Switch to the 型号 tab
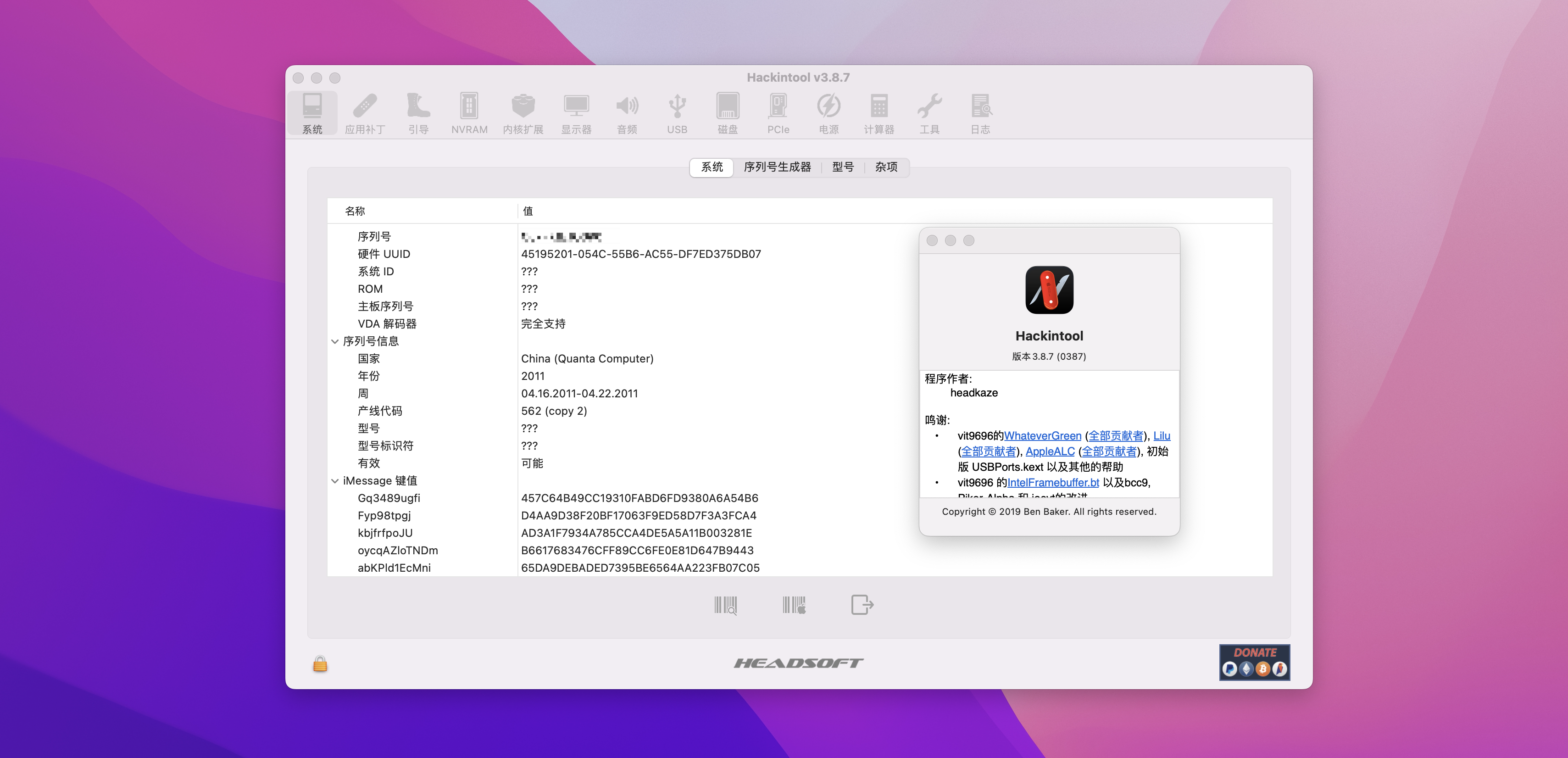Image resolution: width=1568 pixels, height=758 pixels. 843,167
